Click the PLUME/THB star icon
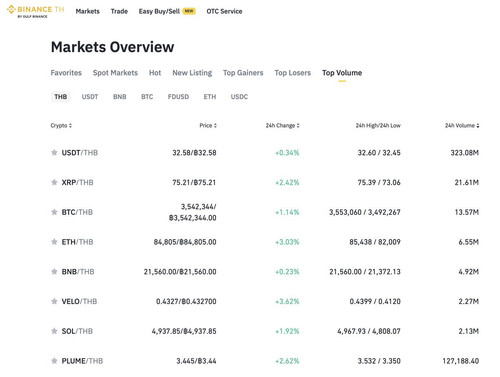The width and height of the screenshot is (500, 377). [x=54, y=361]
